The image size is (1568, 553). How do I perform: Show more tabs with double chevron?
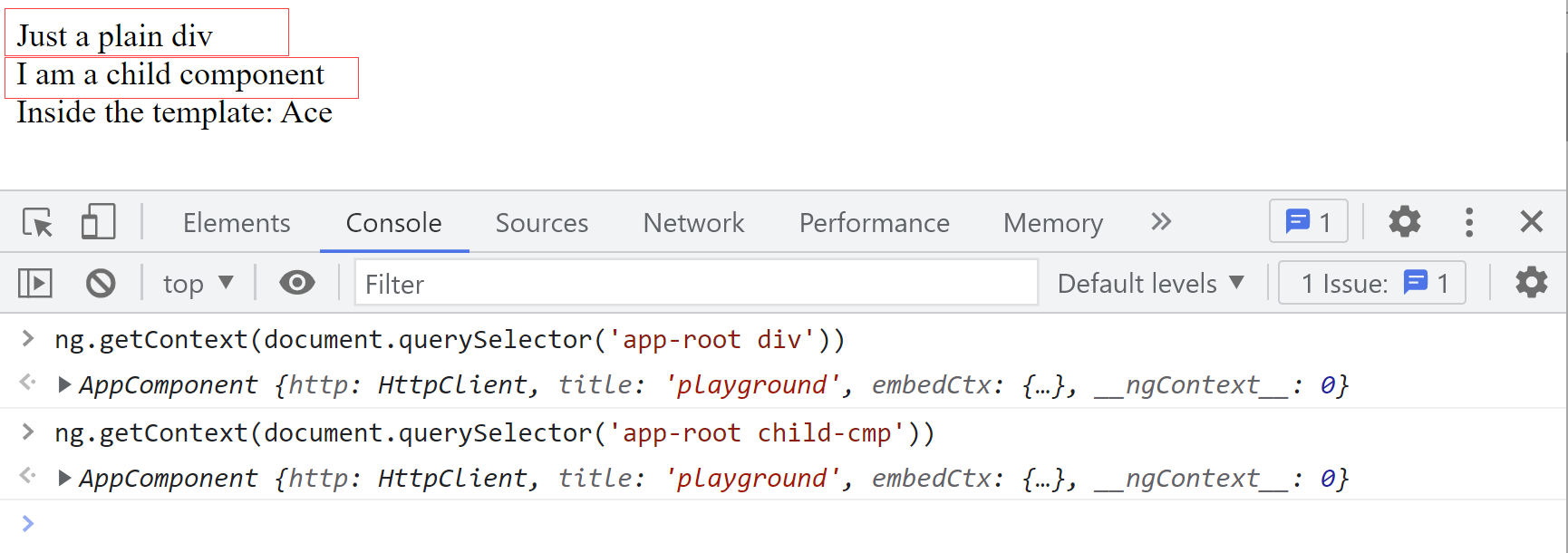1161,221
